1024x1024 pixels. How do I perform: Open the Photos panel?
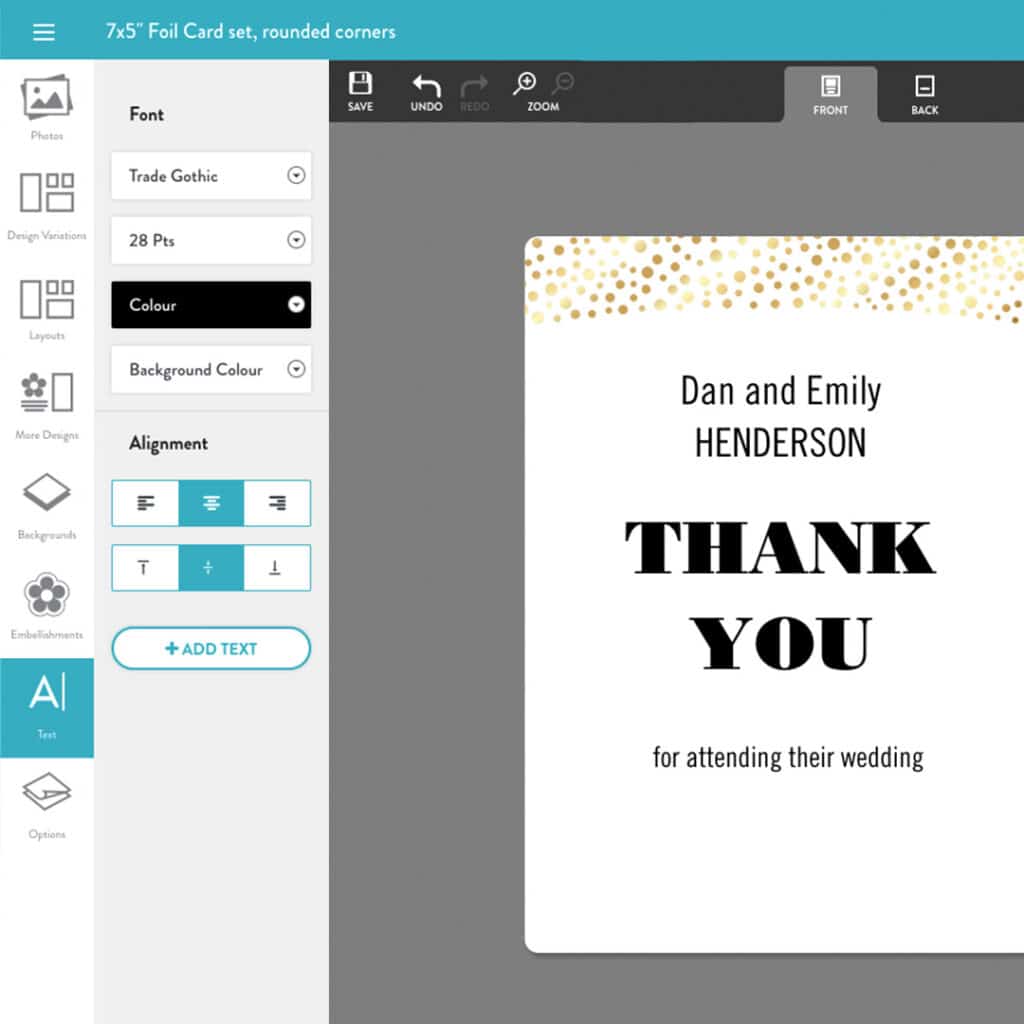tap(46, 107)
